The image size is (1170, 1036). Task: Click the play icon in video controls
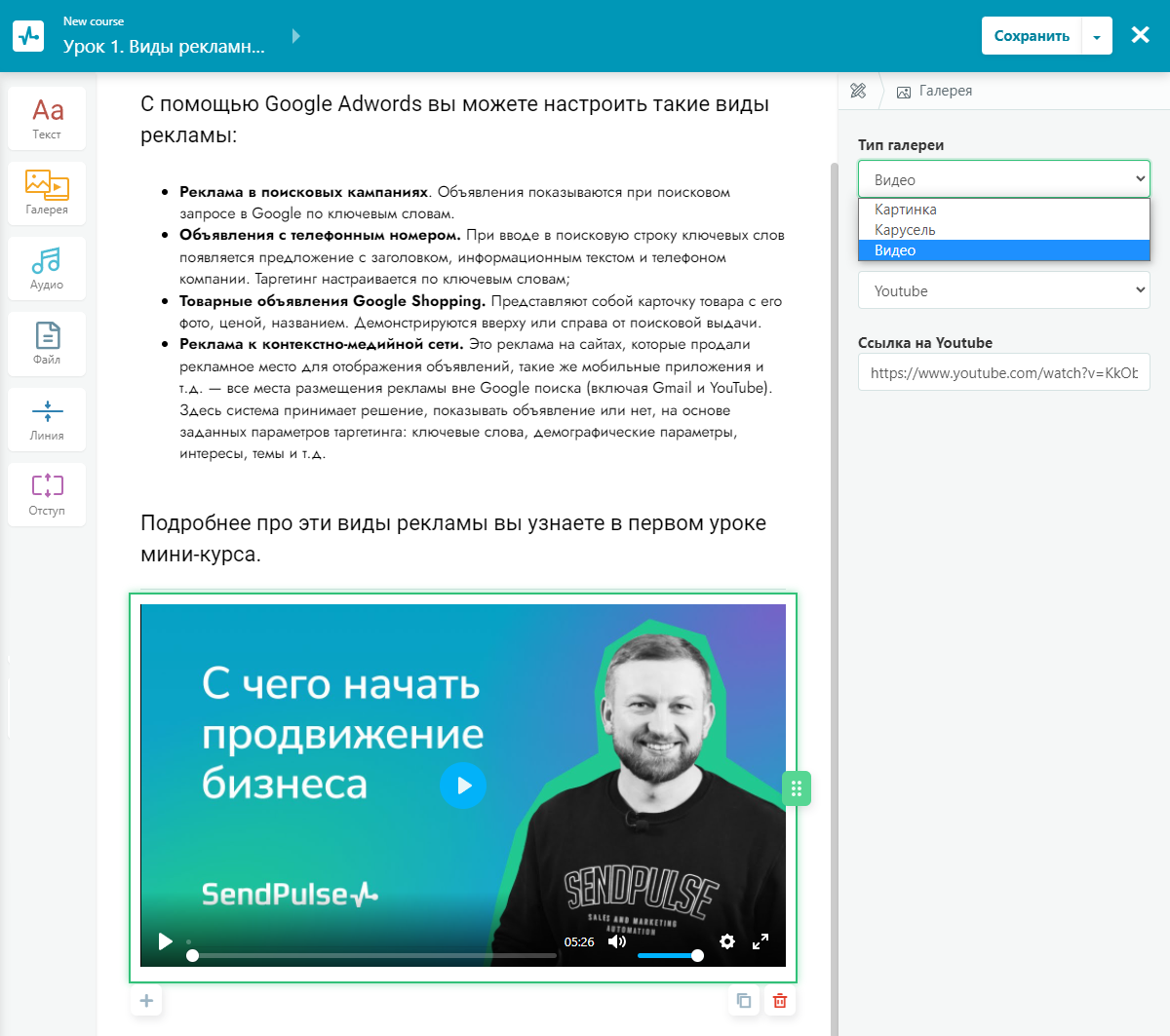click(x=166, y=941)
